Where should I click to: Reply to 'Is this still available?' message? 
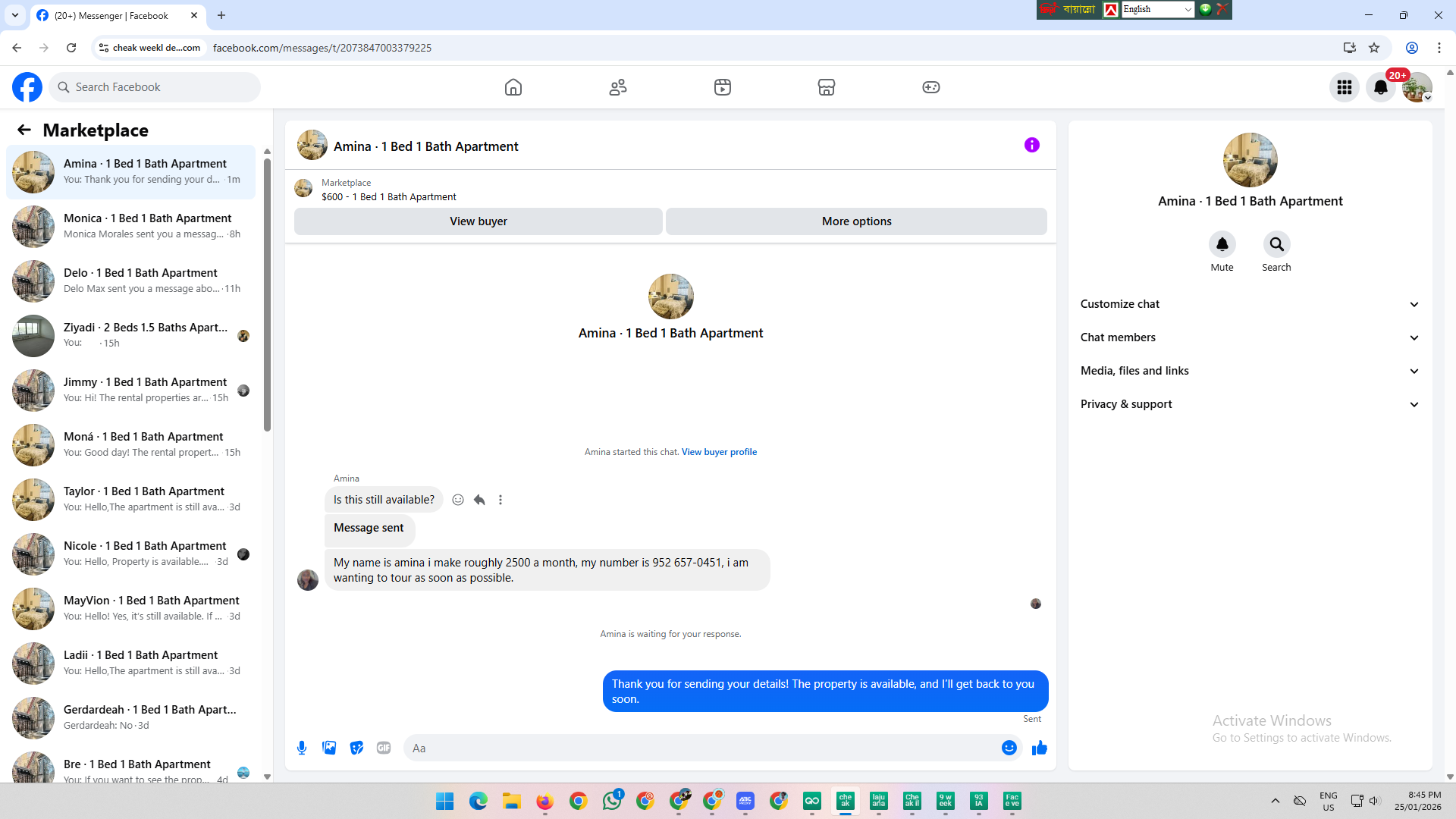(479, 500)
